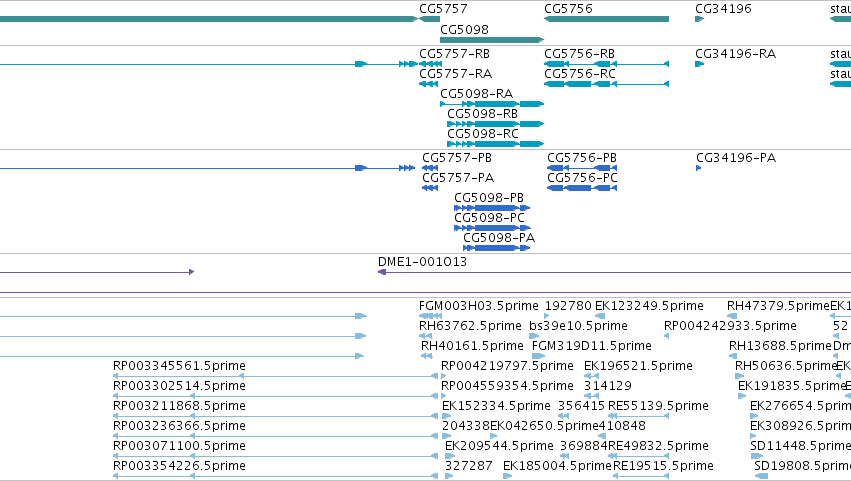The height and width of the screenshot is (481, 851).
Task: Select EST label EK152334.5prime
Action: [x=496, y=407]
